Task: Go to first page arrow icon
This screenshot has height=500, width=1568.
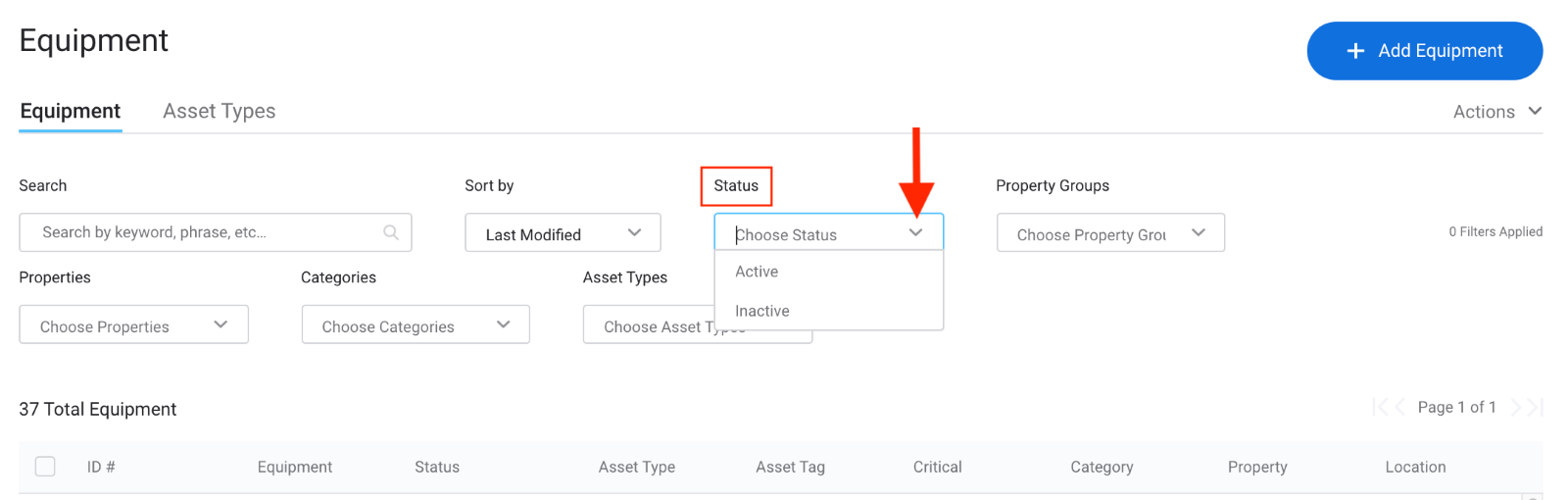Action: pyautogui.click(x=1380, y=407)
